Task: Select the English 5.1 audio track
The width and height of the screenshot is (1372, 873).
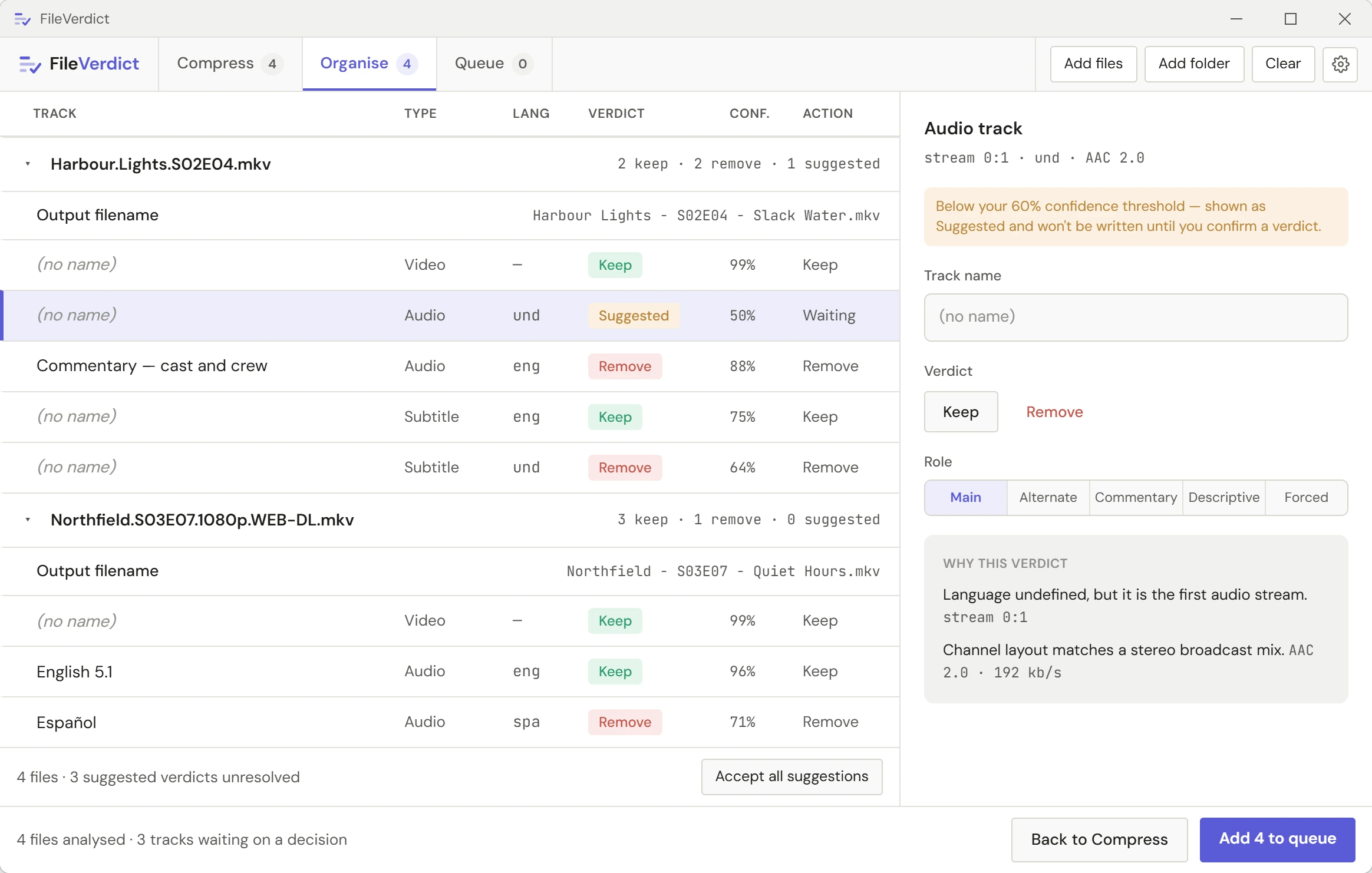Action: pos(450,672)
